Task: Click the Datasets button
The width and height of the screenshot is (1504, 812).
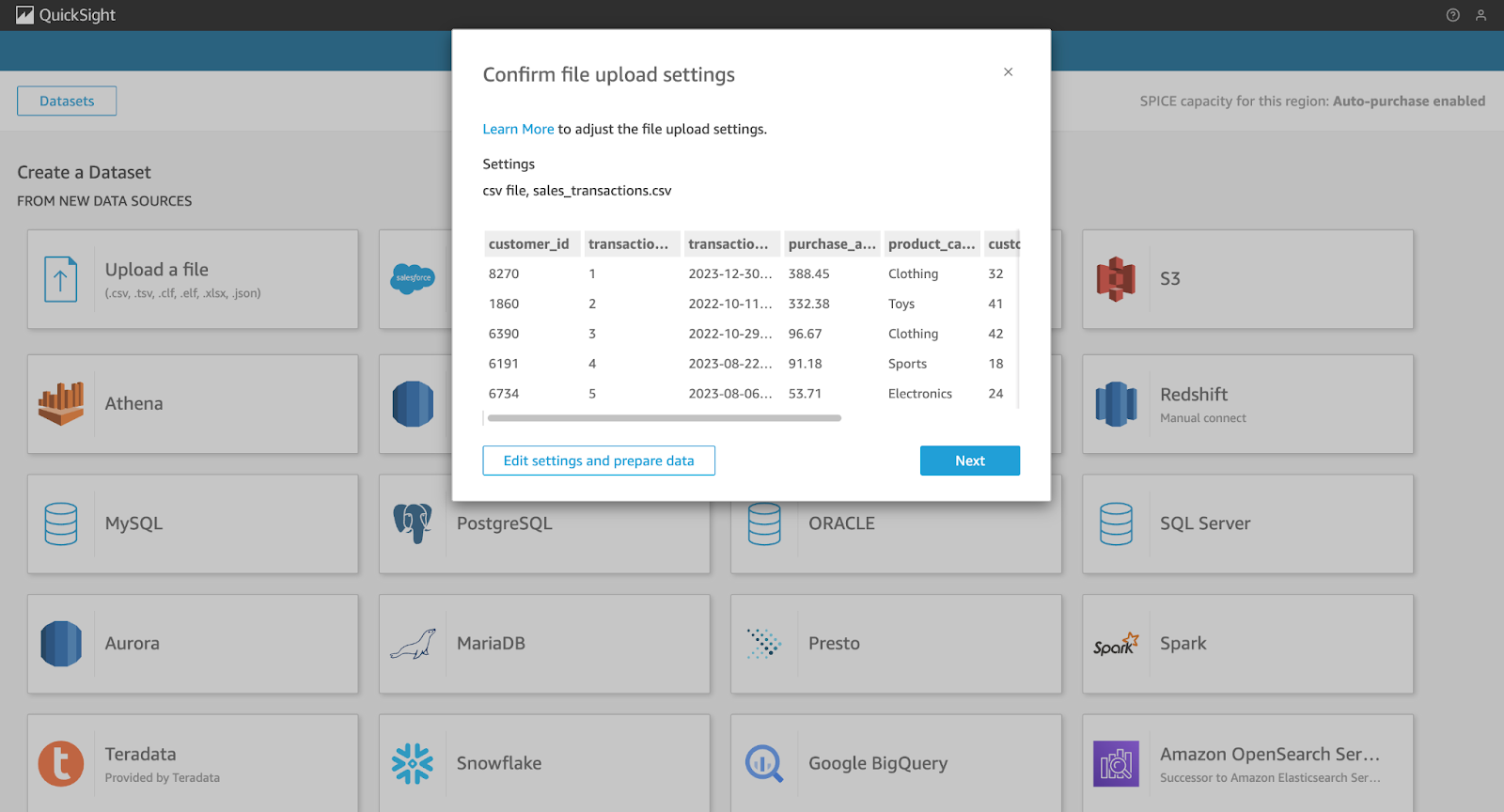Action: [x=67, y=101]
